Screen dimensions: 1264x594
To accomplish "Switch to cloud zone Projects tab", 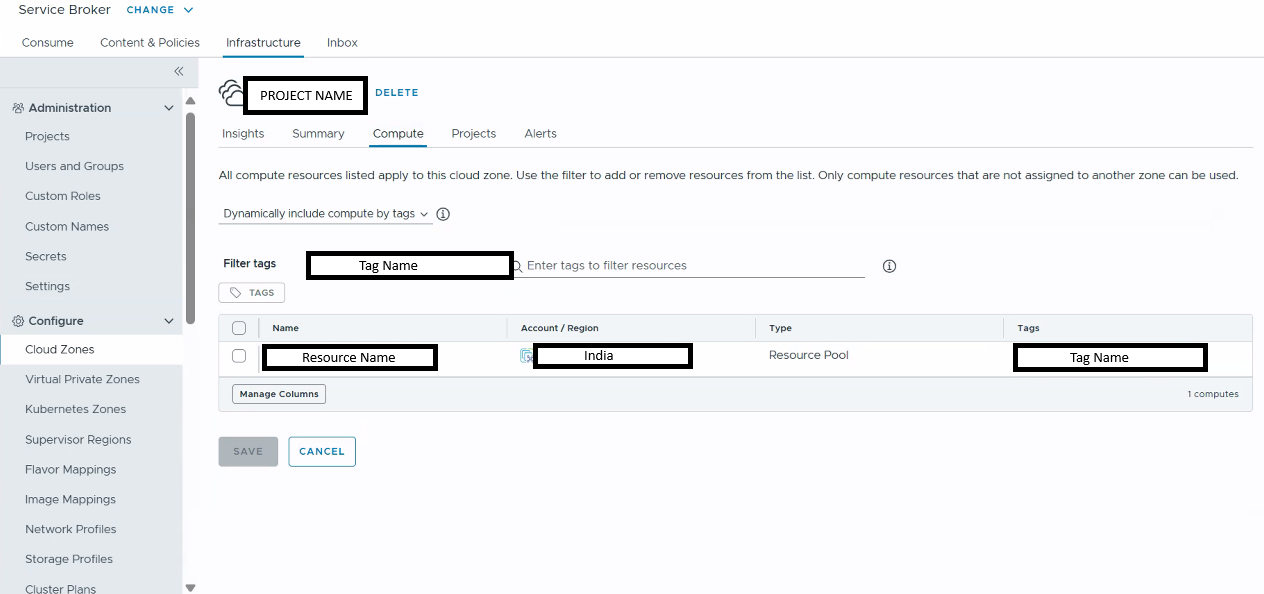I will point(474,134).
